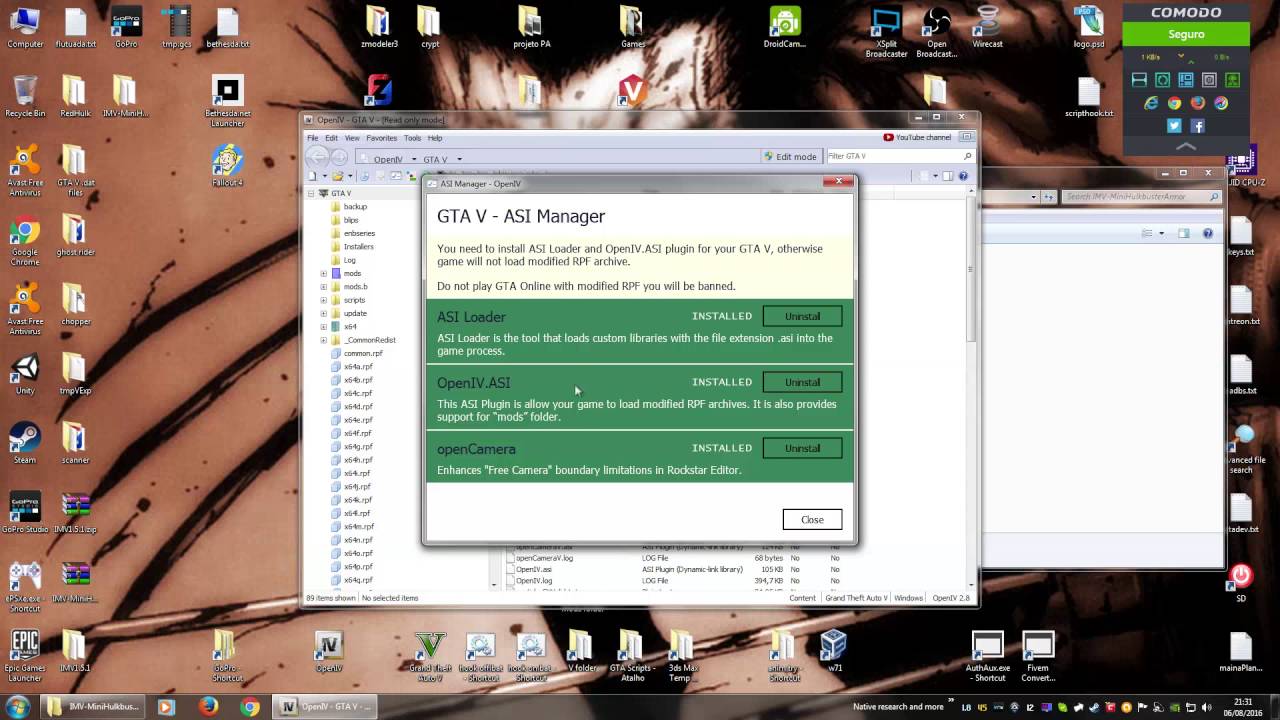Collapse the Comodo widget with bottom chevron

coord(1186,146)
